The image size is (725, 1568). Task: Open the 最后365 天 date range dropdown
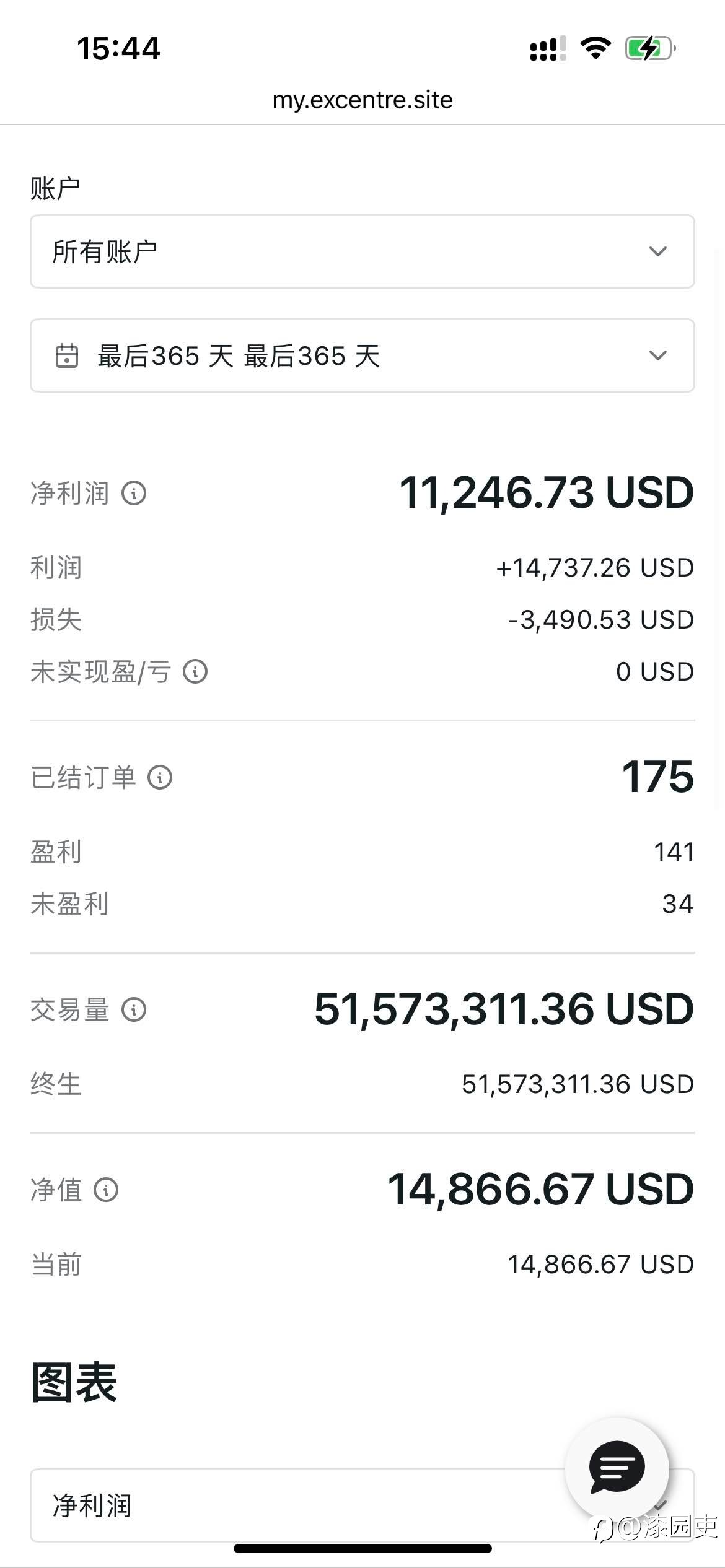click(x=362, y=355)
